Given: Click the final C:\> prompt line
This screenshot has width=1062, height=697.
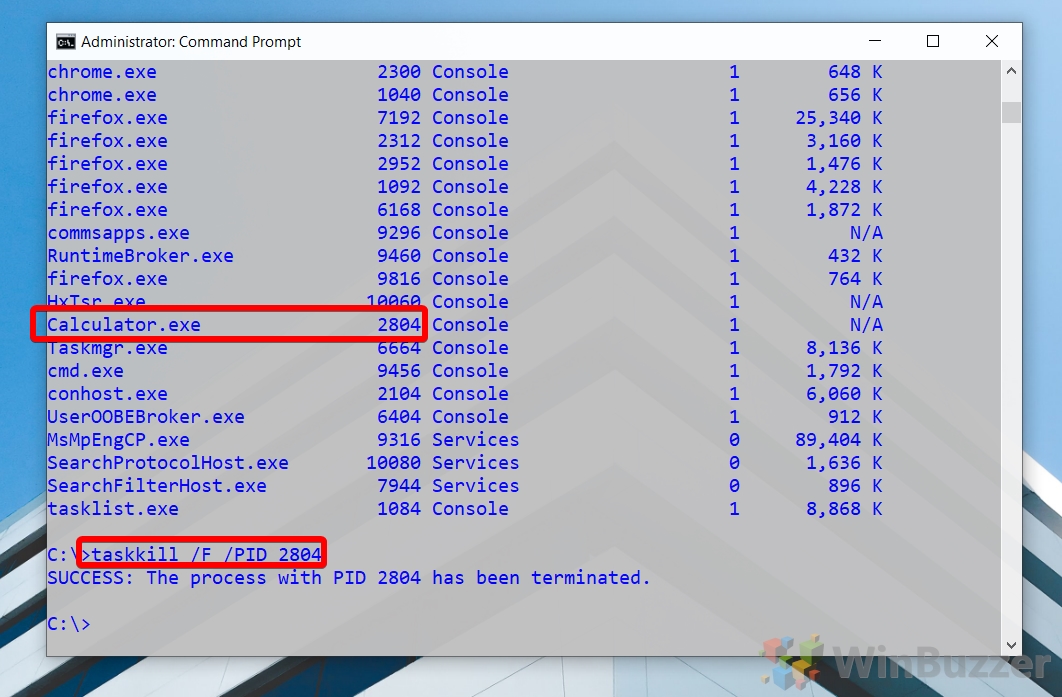Looking at the screenshot, I should [68, 624].
